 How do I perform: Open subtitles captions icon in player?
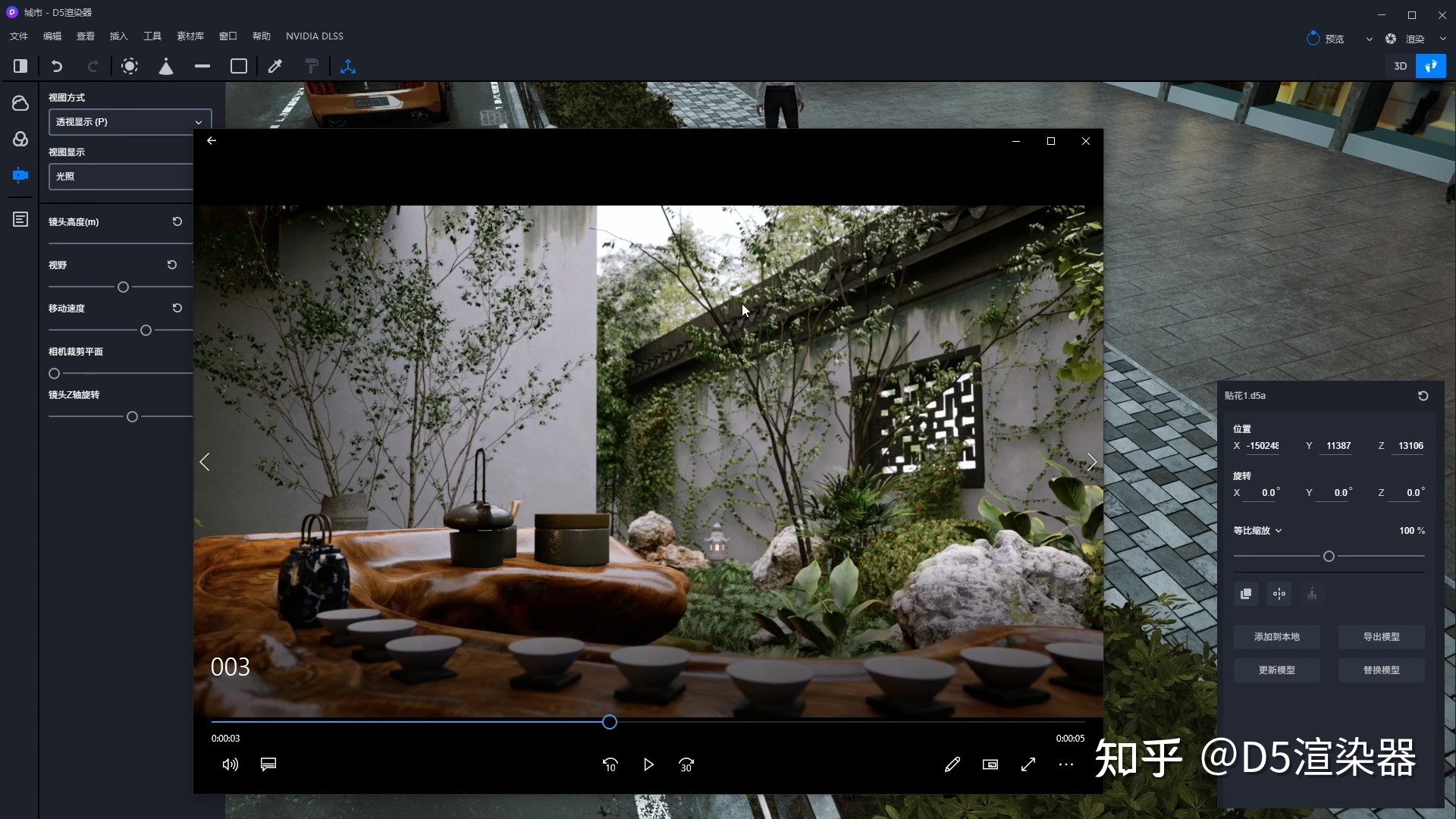268,764
